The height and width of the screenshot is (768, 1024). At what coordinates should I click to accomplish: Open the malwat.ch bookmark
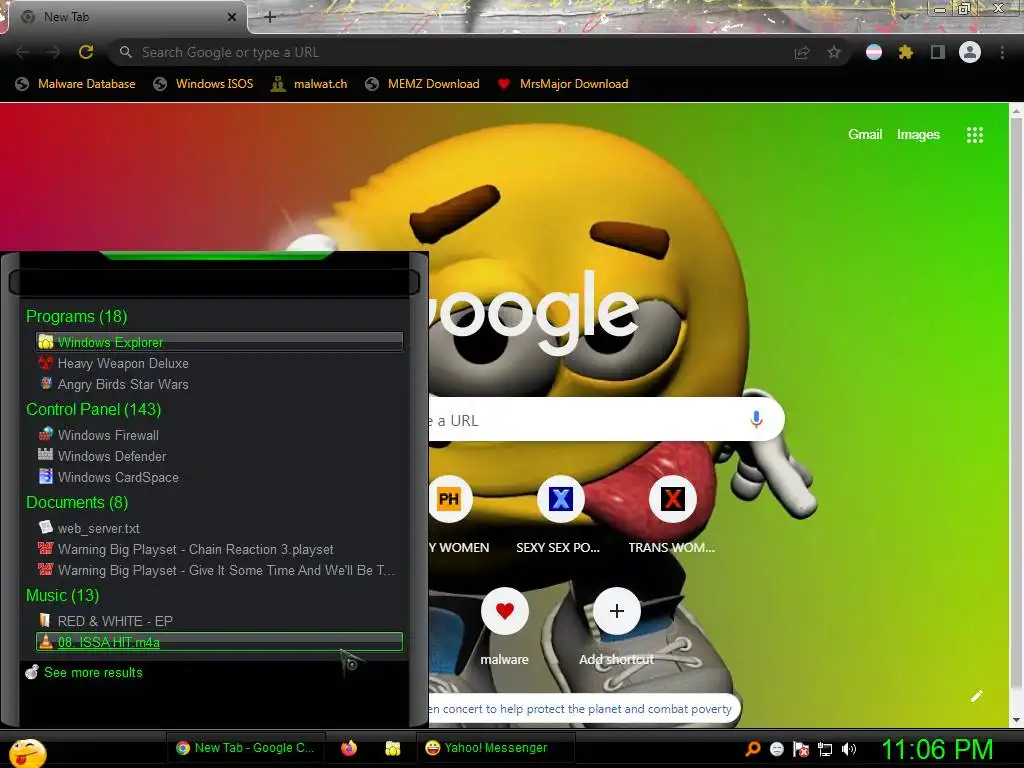309,84
